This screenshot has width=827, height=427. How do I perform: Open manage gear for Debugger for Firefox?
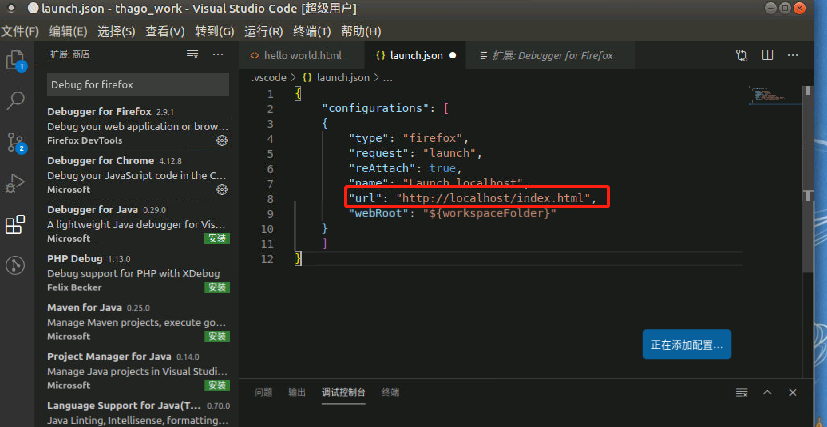tap(222, 140)
